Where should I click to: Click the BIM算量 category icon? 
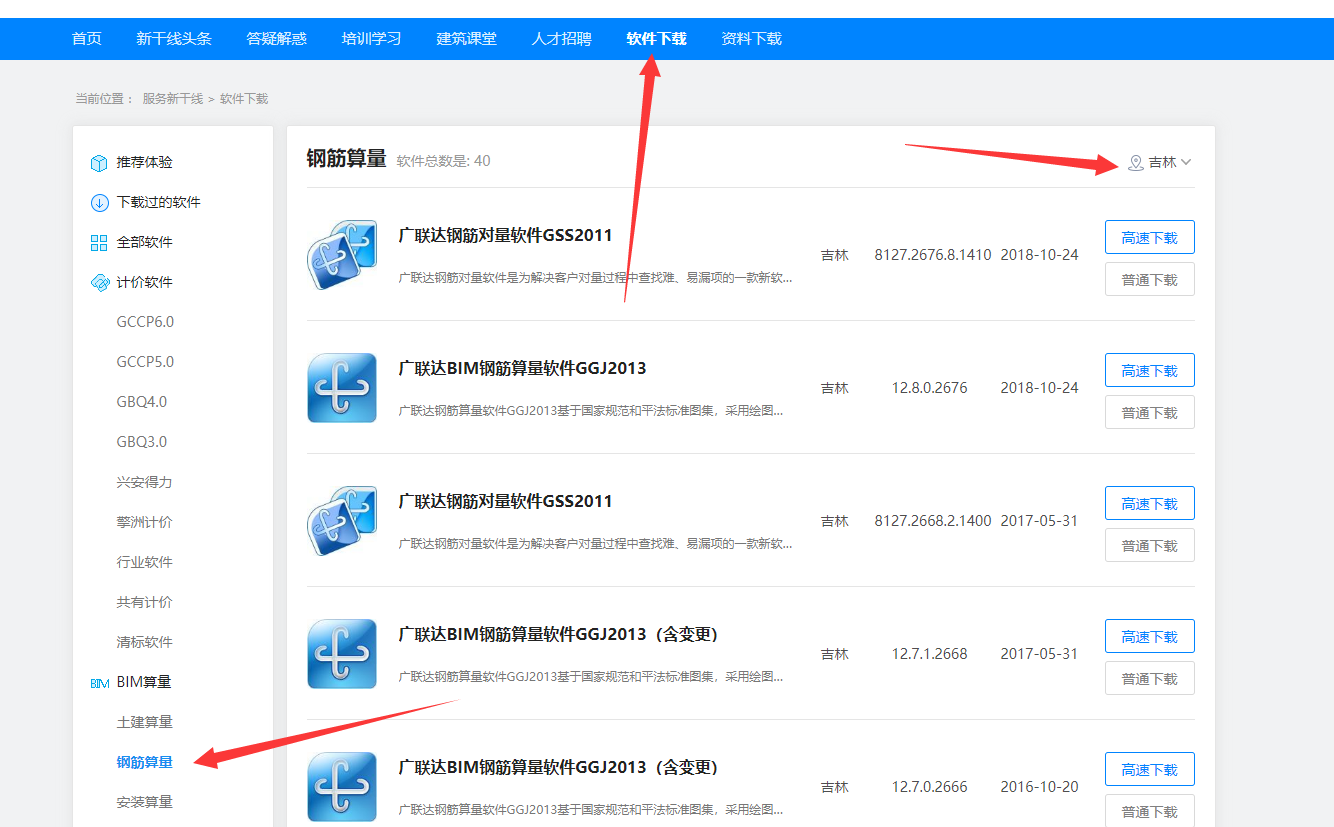click(99, 683)
